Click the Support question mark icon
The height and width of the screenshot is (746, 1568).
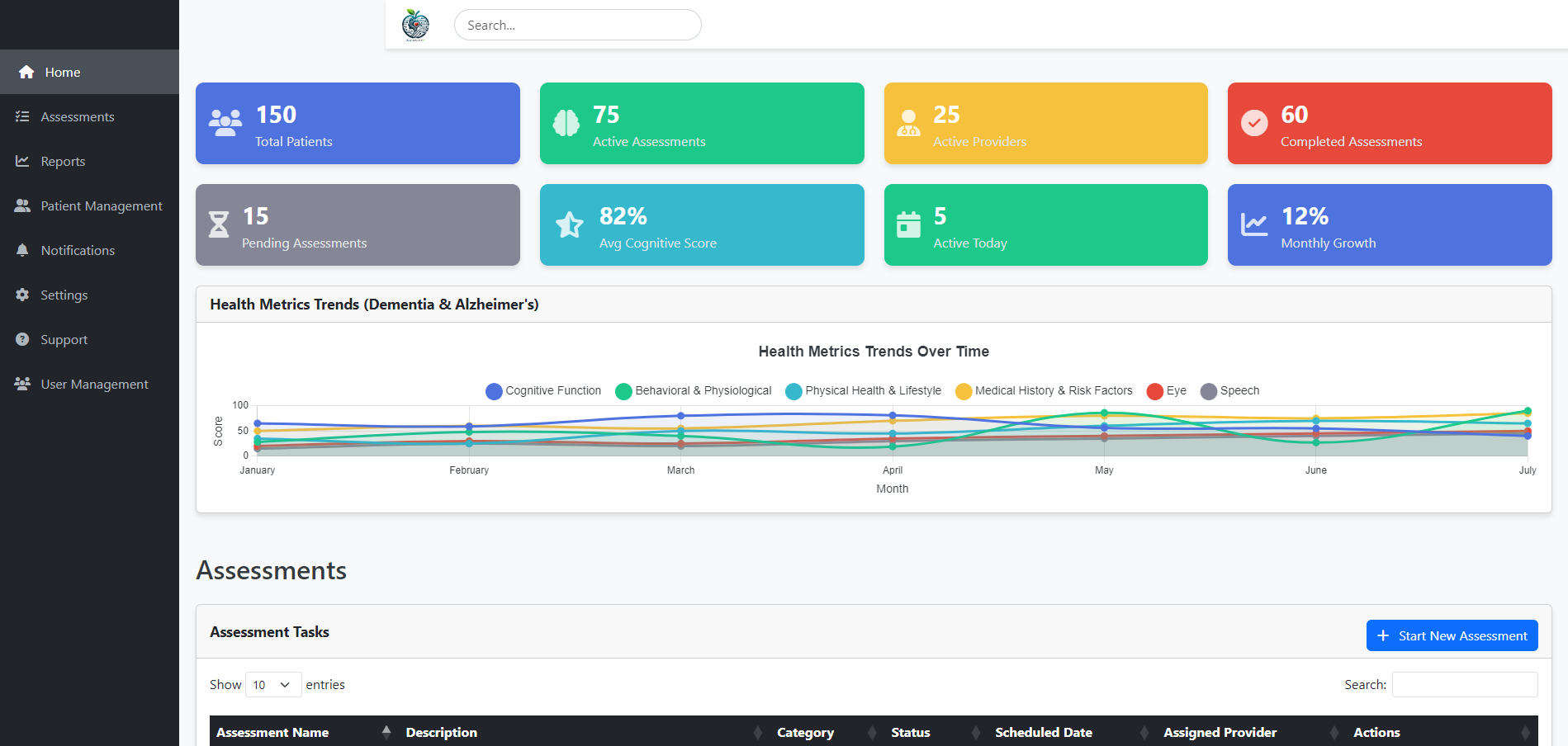[x=22, y=339]
